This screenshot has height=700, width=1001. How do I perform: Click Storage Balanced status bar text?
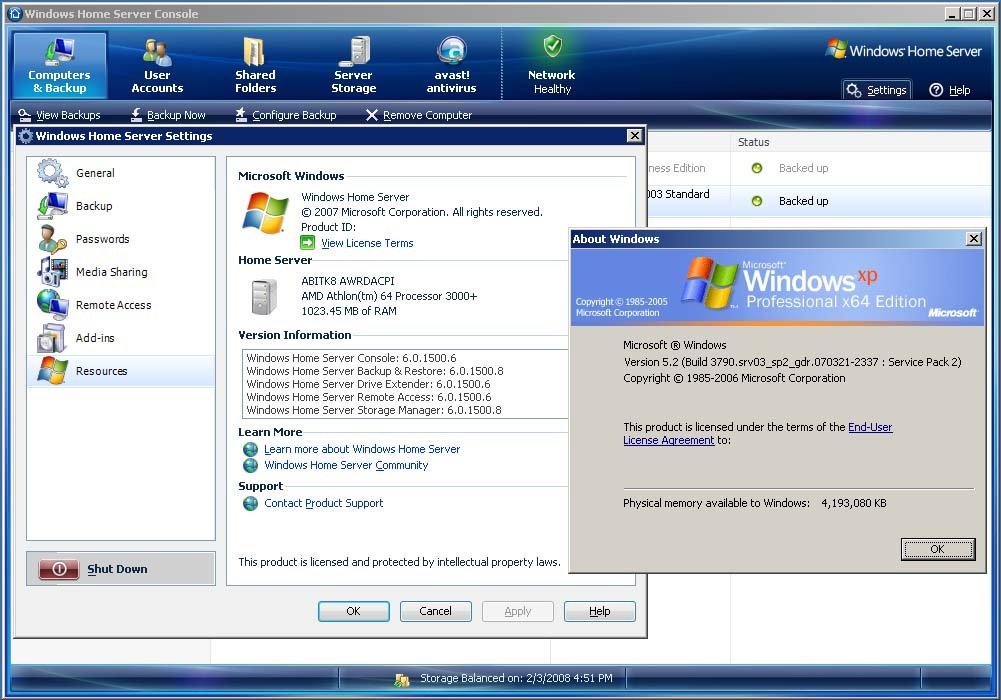(x=516, y=678)
